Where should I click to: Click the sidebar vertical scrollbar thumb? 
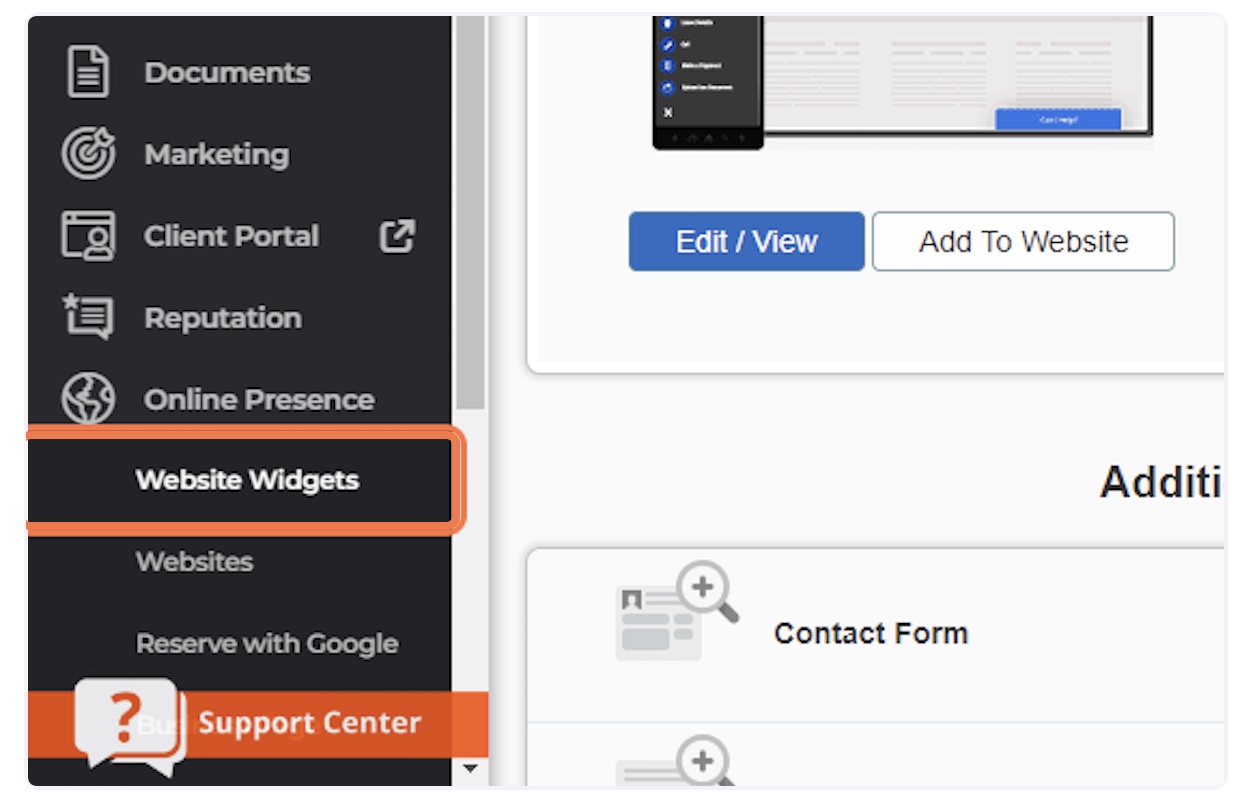(x=471, y=212)
